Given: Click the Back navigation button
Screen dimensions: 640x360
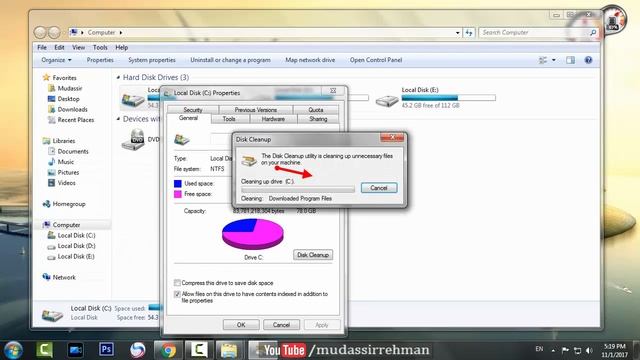Looking at the screenshot, I should 40,32.
